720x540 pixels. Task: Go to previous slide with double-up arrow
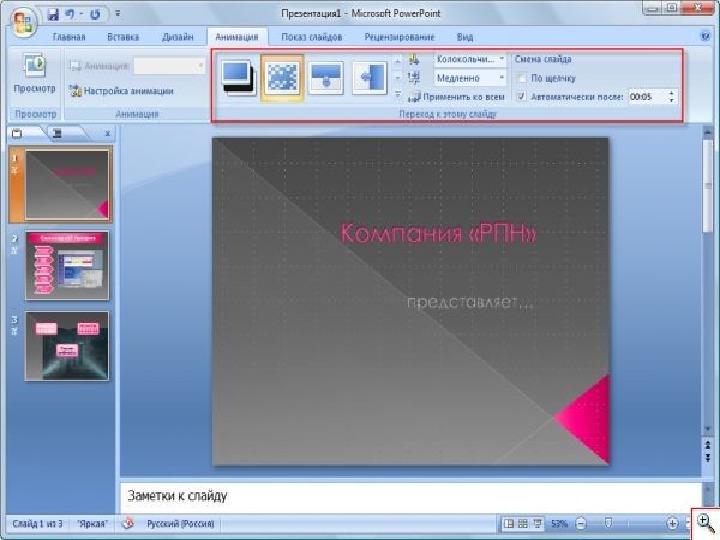click(x=708, y=444)
